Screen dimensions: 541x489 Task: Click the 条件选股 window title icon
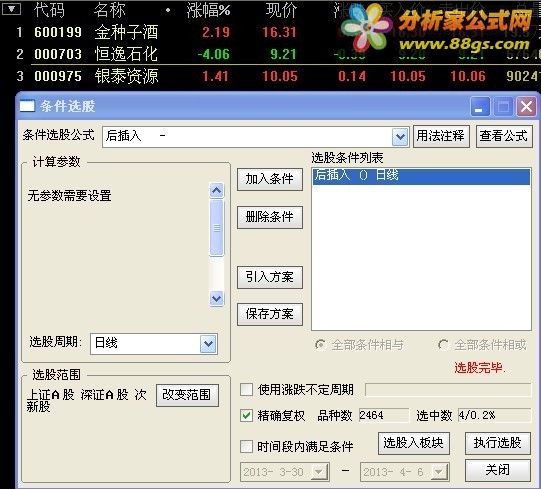point(27,106)
